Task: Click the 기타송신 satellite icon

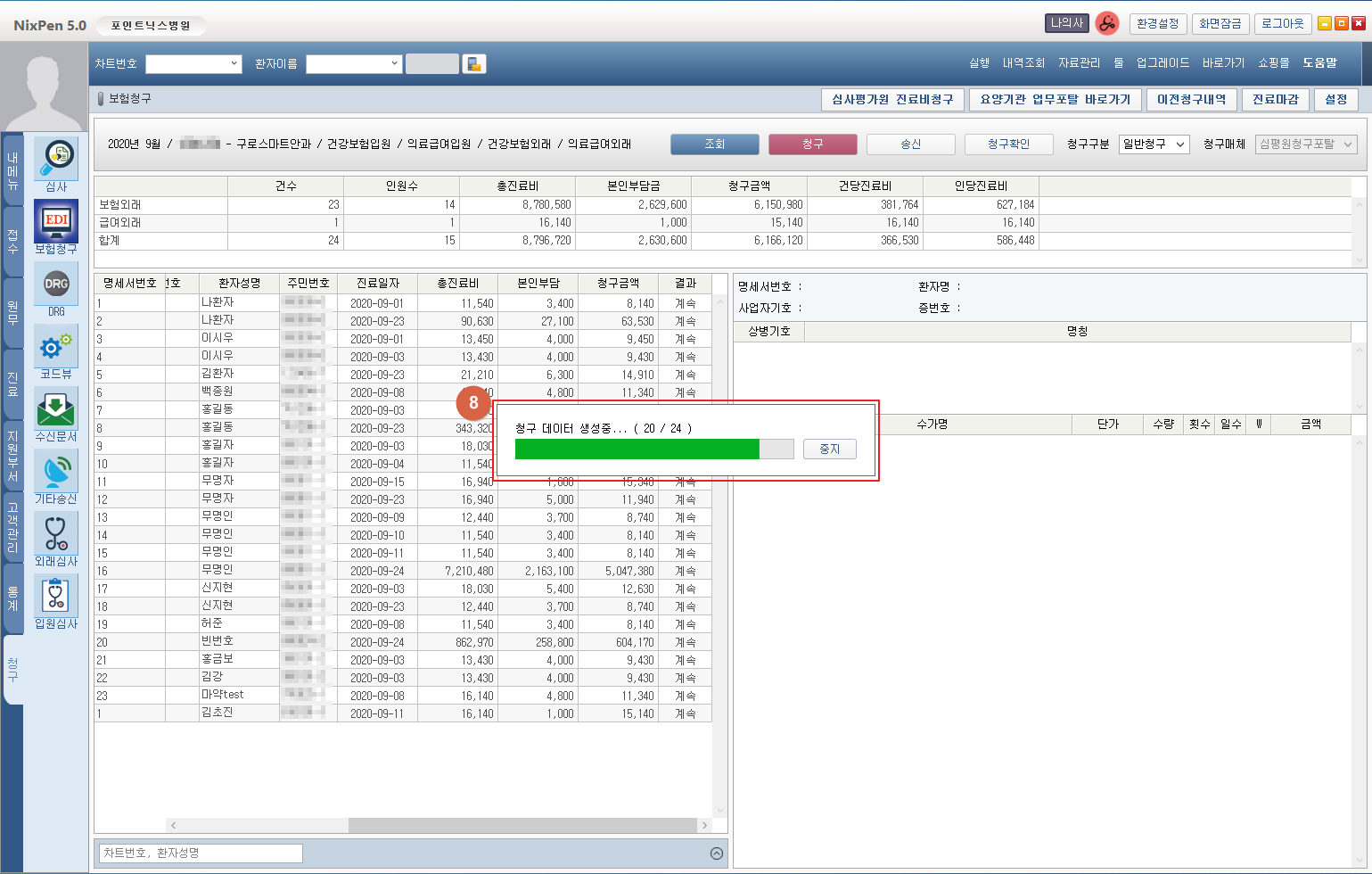Action: [x=56, y=471]
